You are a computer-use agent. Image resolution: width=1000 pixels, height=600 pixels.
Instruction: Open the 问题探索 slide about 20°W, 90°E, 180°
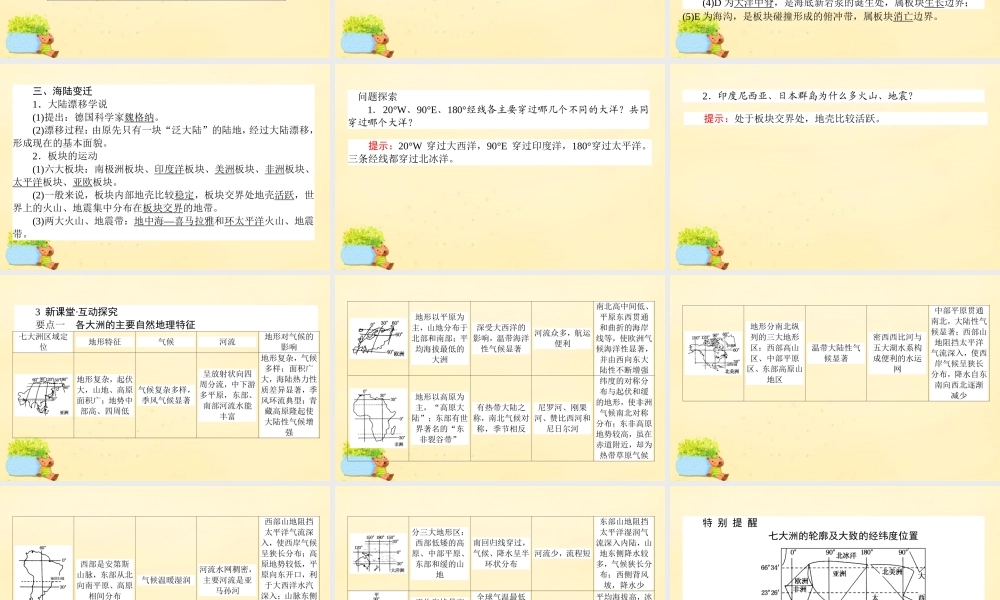click(x=500, y=166)
